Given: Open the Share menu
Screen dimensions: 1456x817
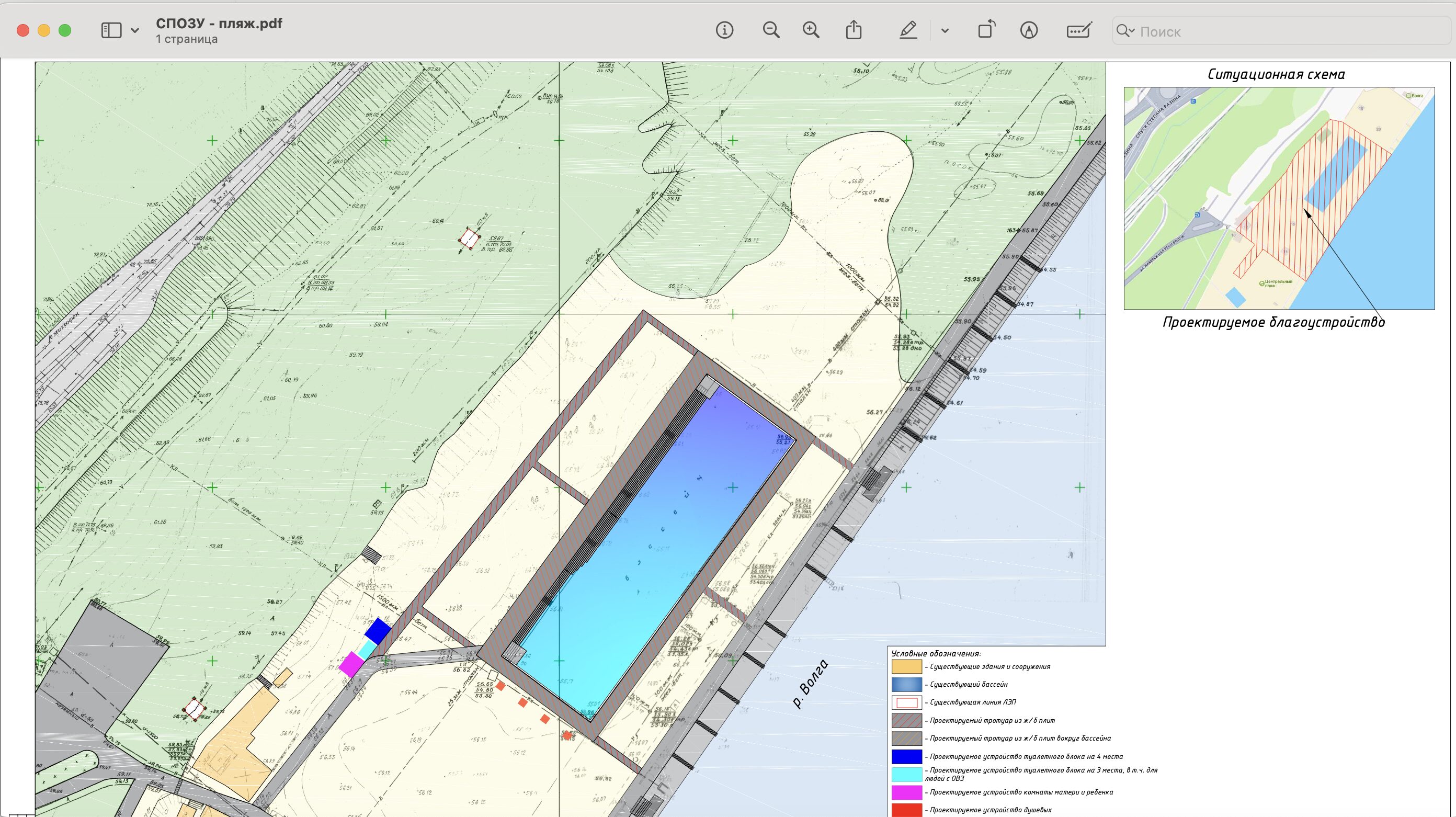Looking at the screenshot, I should [854, 30].
